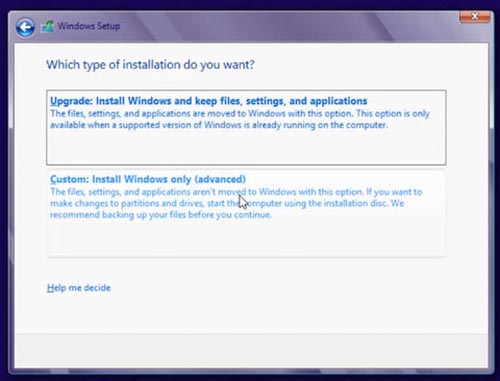Close the Windows Setup window

475,16
